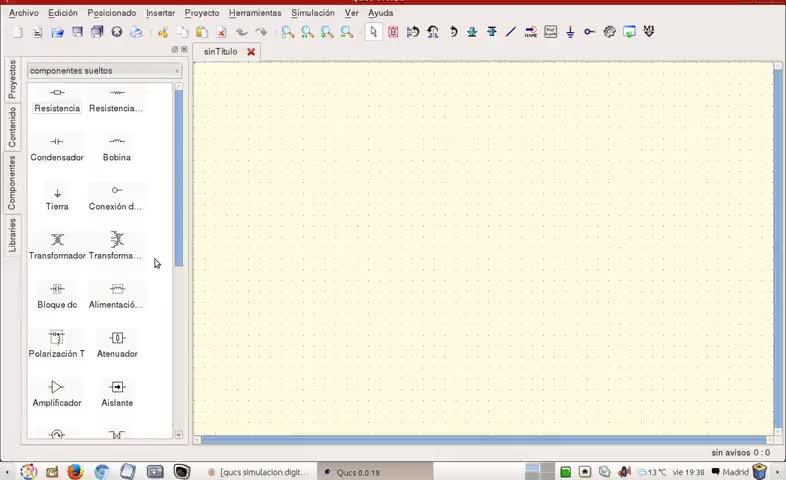Screen dimensions: 786x480
Task: Click the new text document icon
Action: tap(38, 33)
